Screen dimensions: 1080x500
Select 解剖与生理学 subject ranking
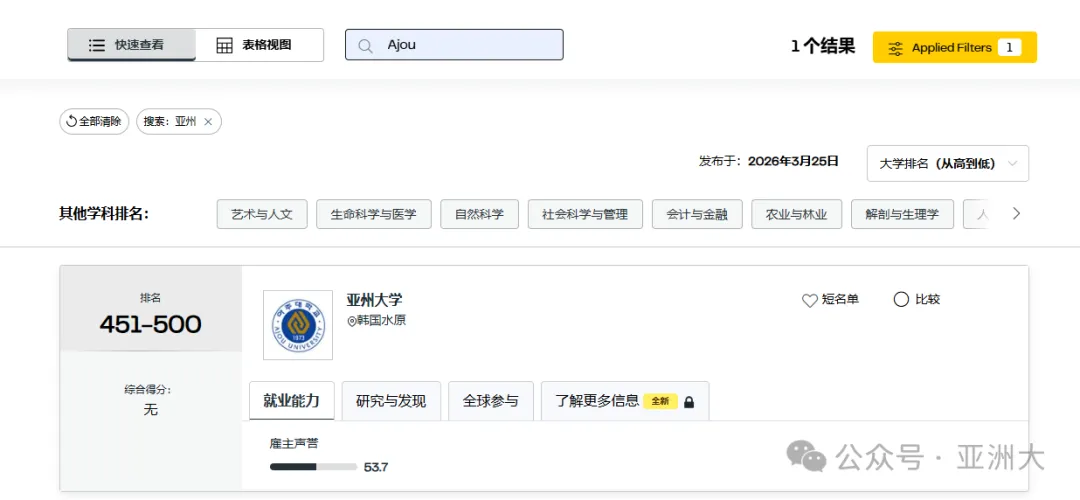pyautogui.click(x=902, y=214)
